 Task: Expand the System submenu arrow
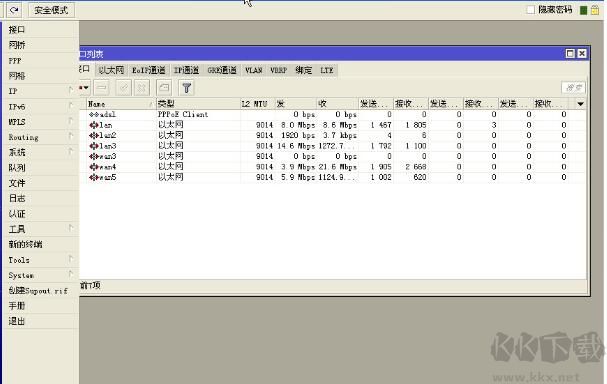tap(70, 274)
